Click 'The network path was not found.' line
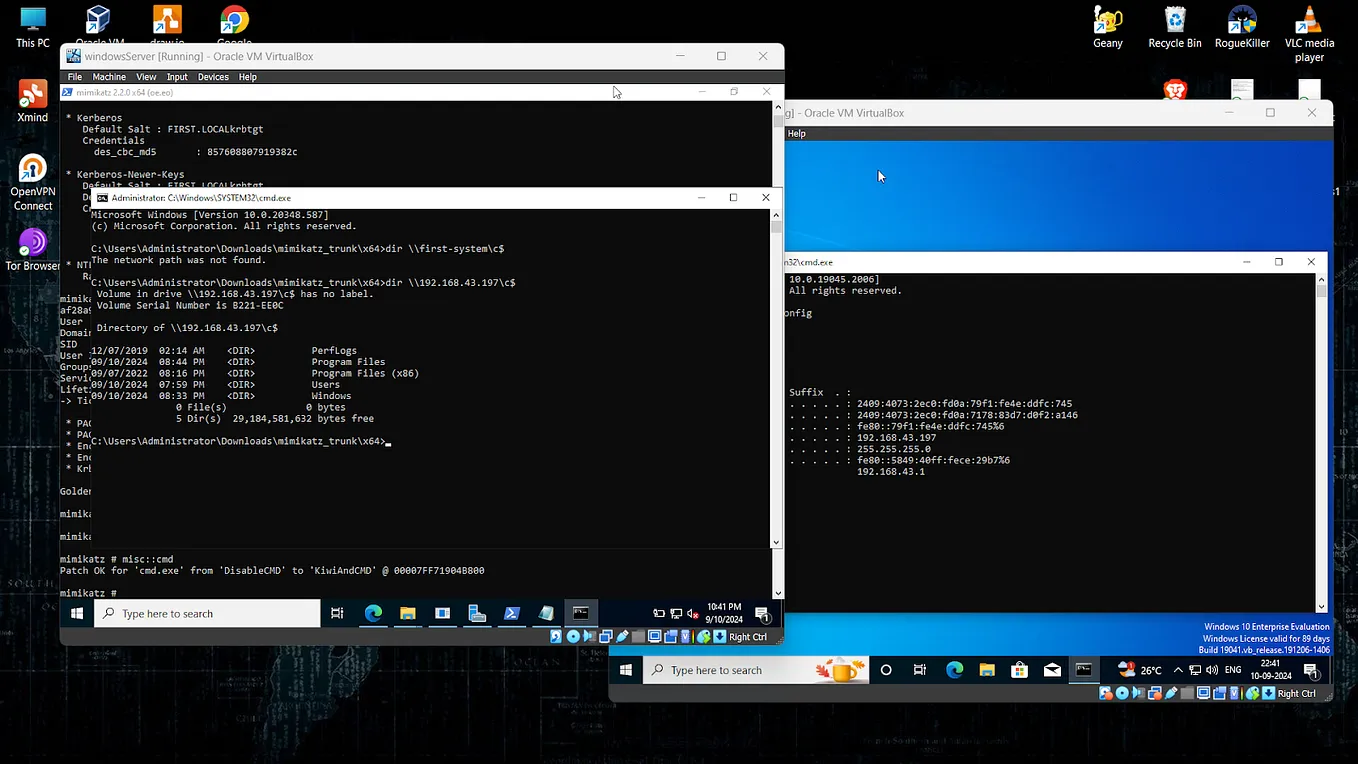 pos(178,260)
